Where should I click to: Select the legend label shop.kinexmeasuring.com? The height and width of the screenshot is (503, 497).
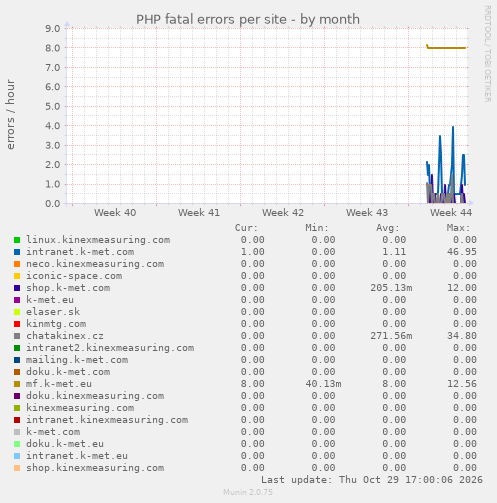(x=95, y=468)
